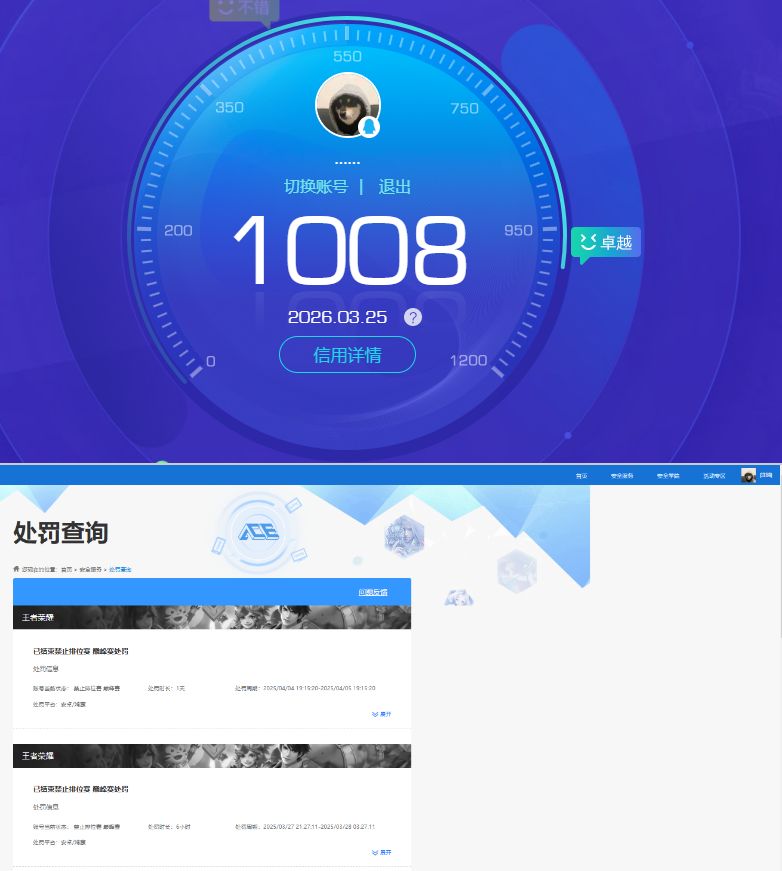Click the home icon in the breadcrumb

[x=16, y=569]
